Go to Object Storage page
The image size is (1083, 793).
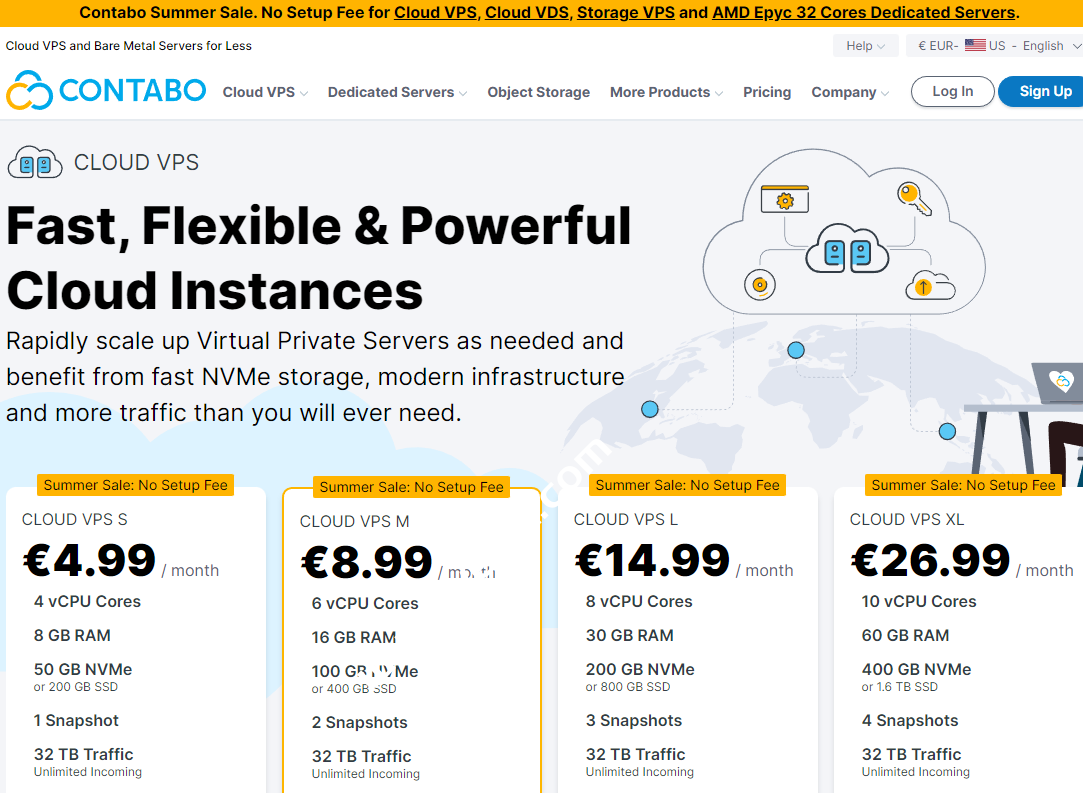pyautogui.click(x=539, y=92)
